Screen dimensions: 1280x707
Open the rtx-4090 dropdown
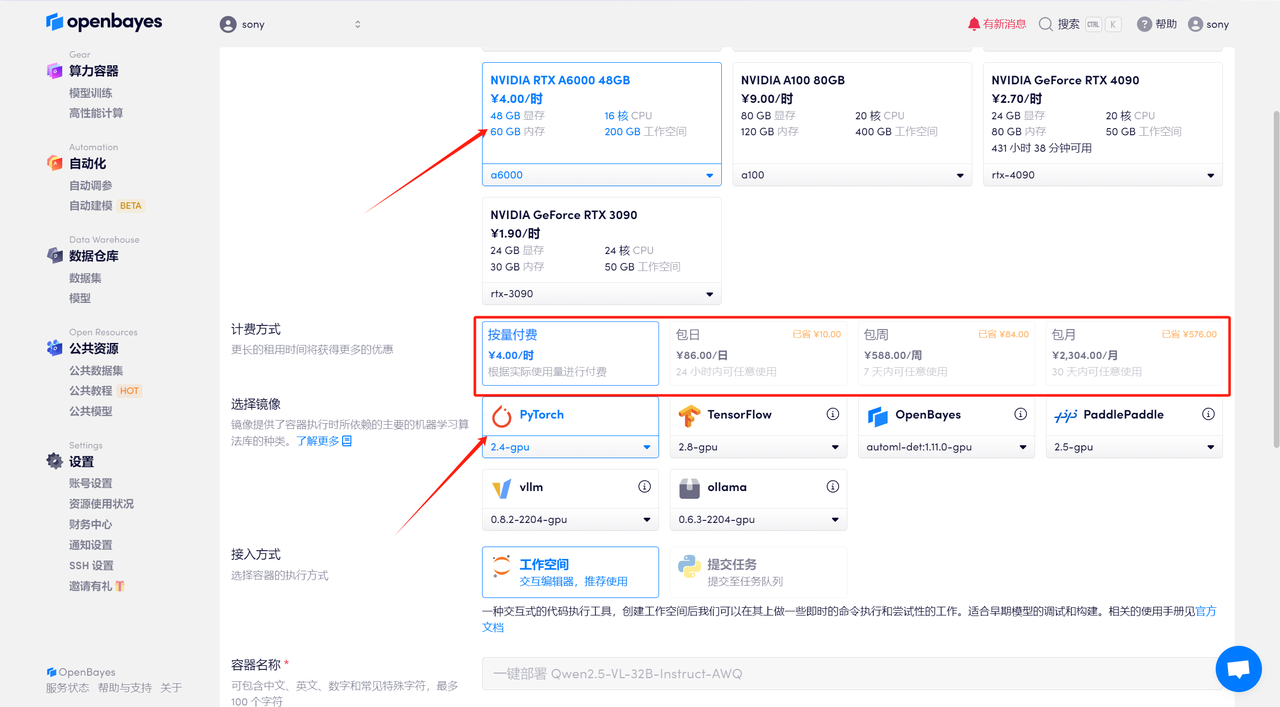(1102, 175)
